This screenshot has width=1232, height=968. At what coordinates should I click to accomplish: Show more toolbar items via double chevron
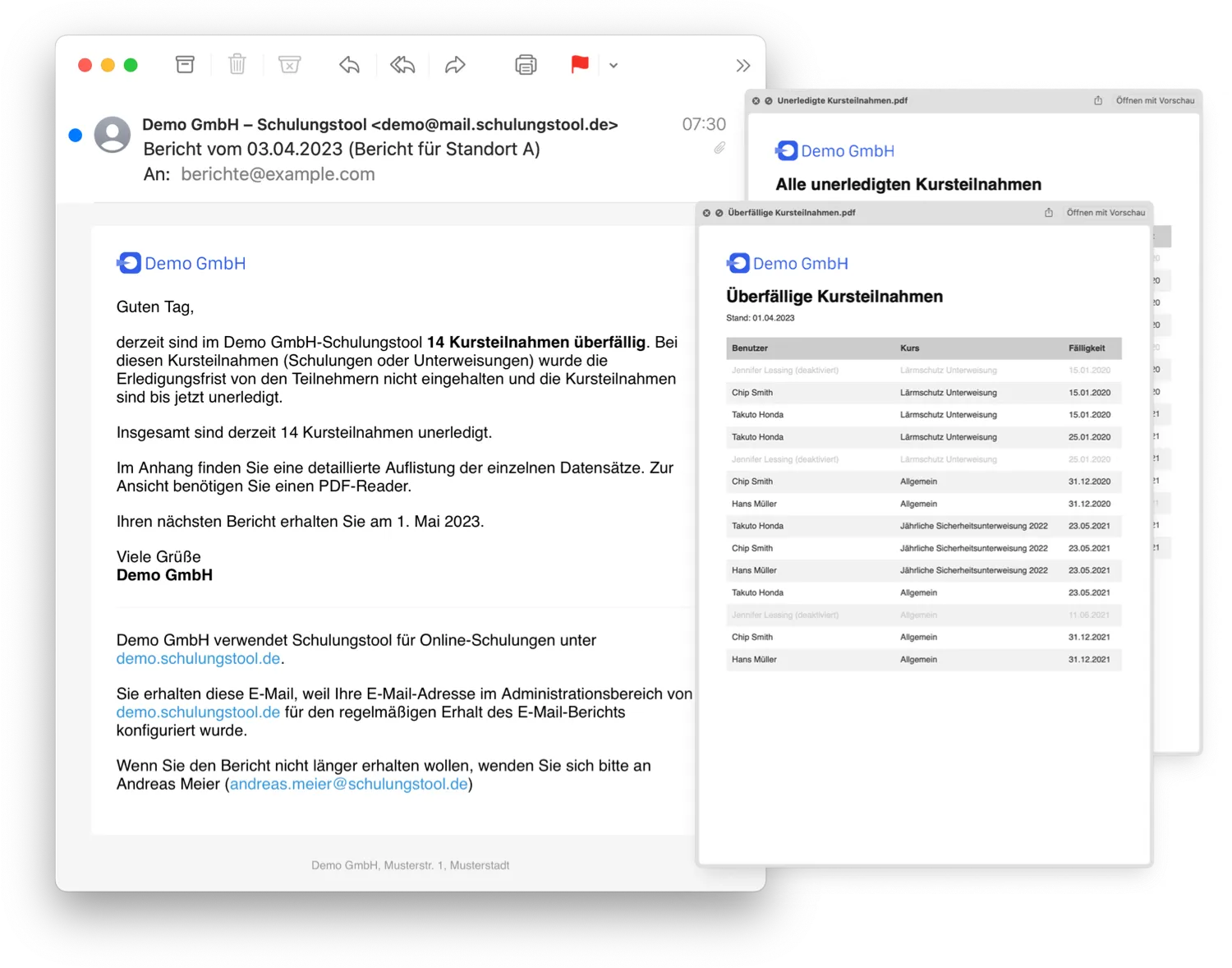[x=743, y=66]
